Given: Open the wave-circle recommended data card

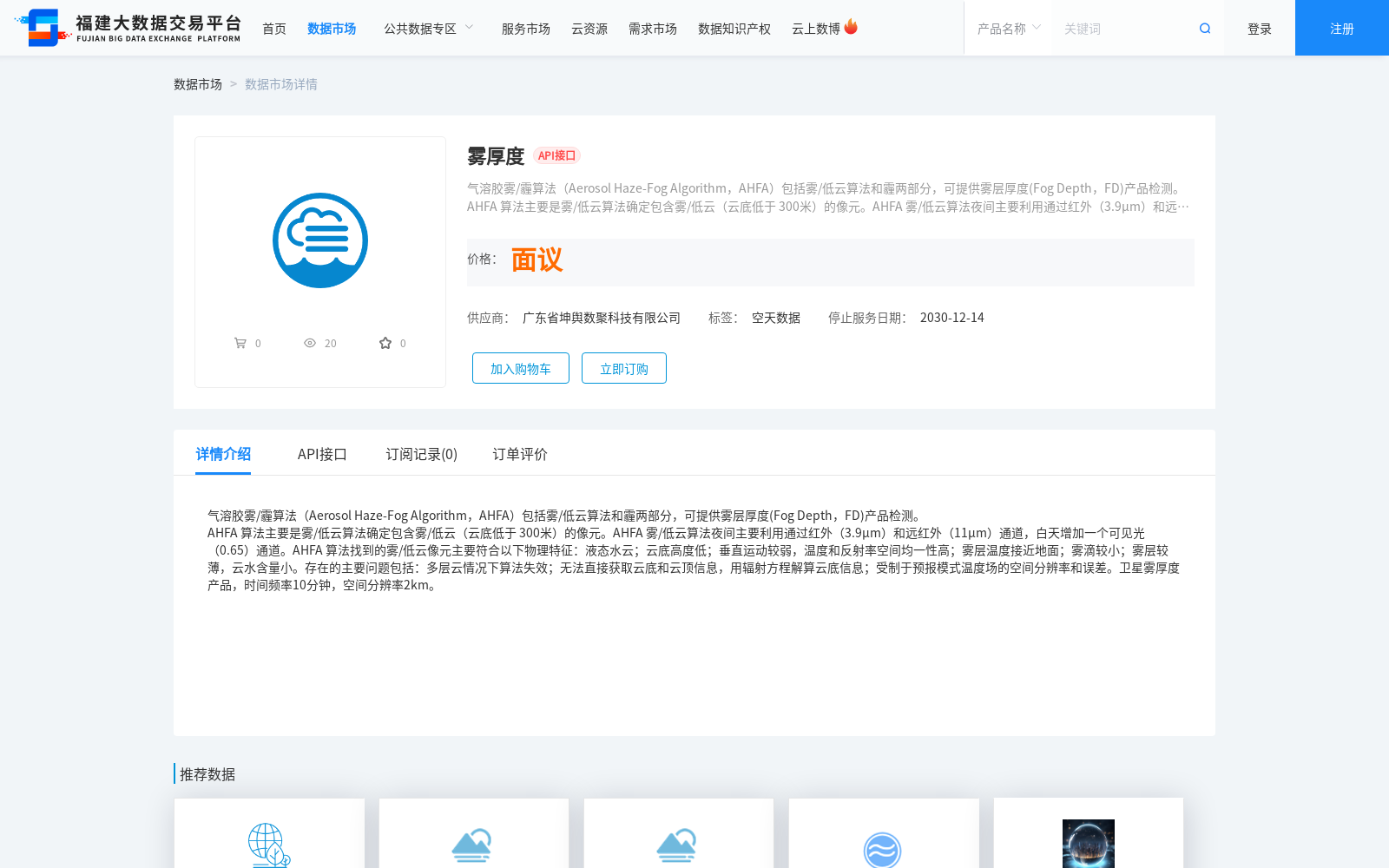Looking at the screenshot, I should [884, 833].
